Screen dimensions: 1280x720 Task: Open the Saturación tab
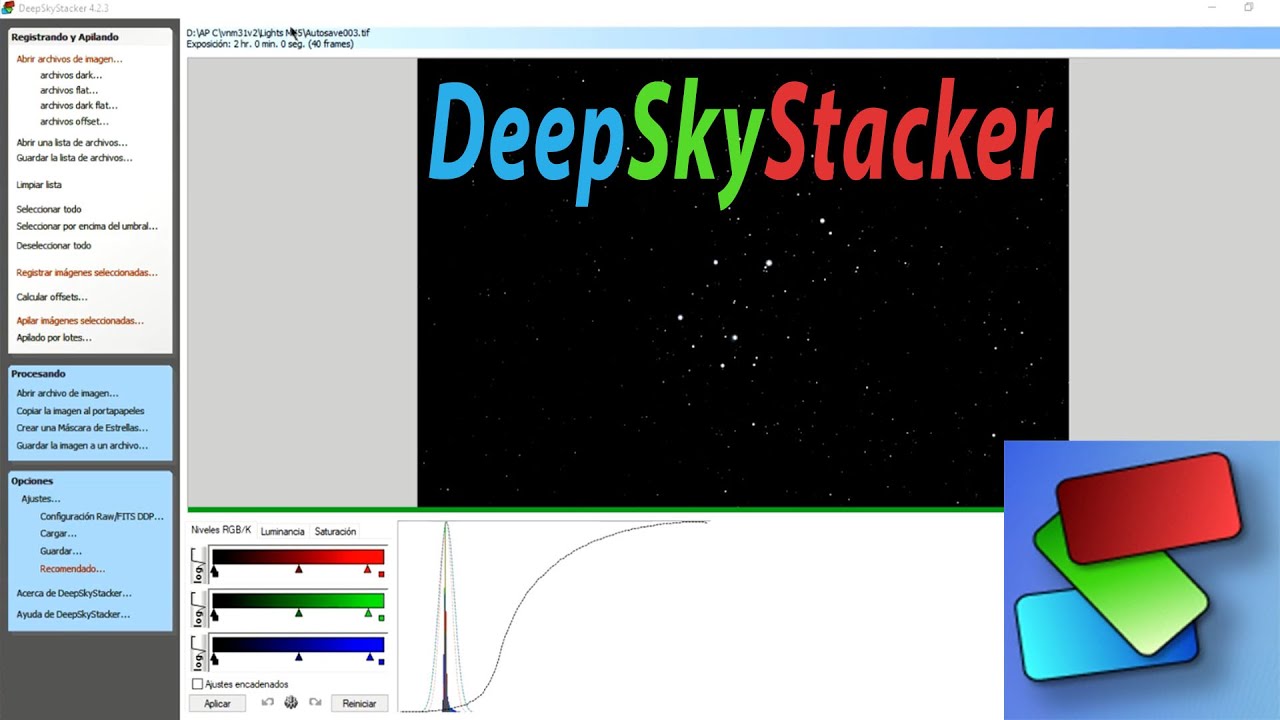(x=335, y=531)
